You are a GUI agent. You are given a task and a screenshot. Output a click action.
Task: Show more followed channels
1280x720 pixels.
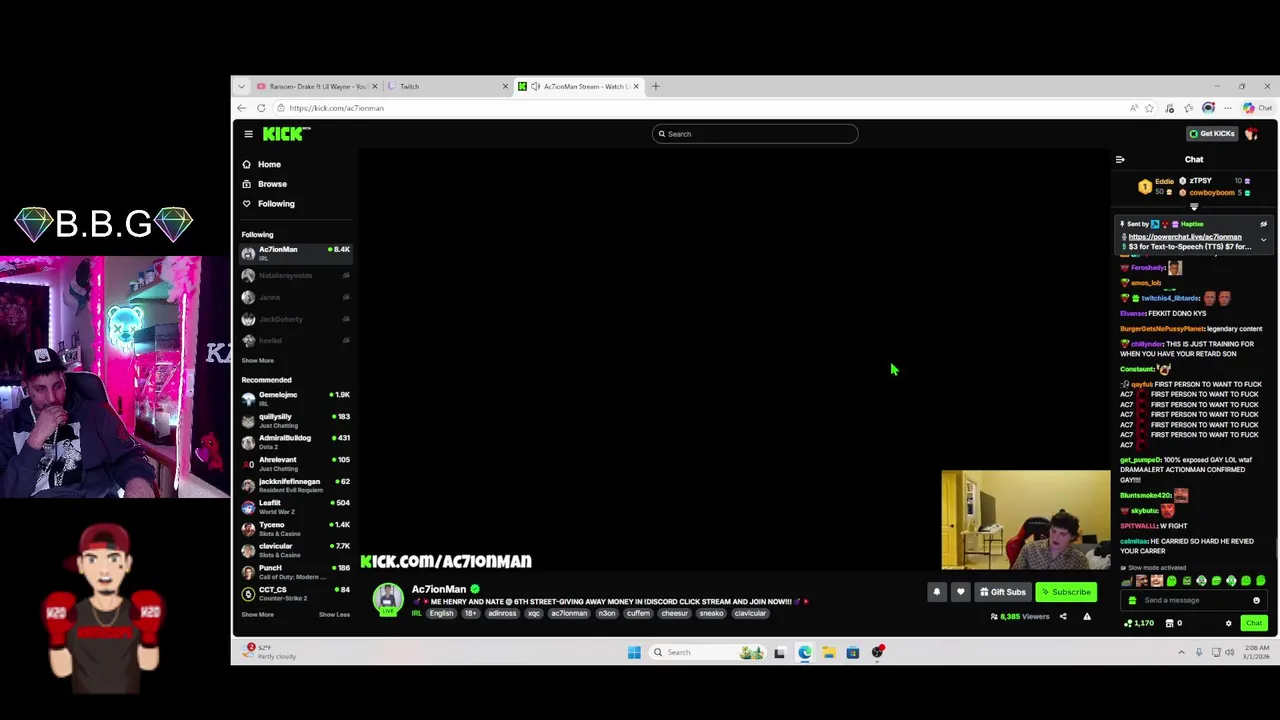(x=257, y=361)
